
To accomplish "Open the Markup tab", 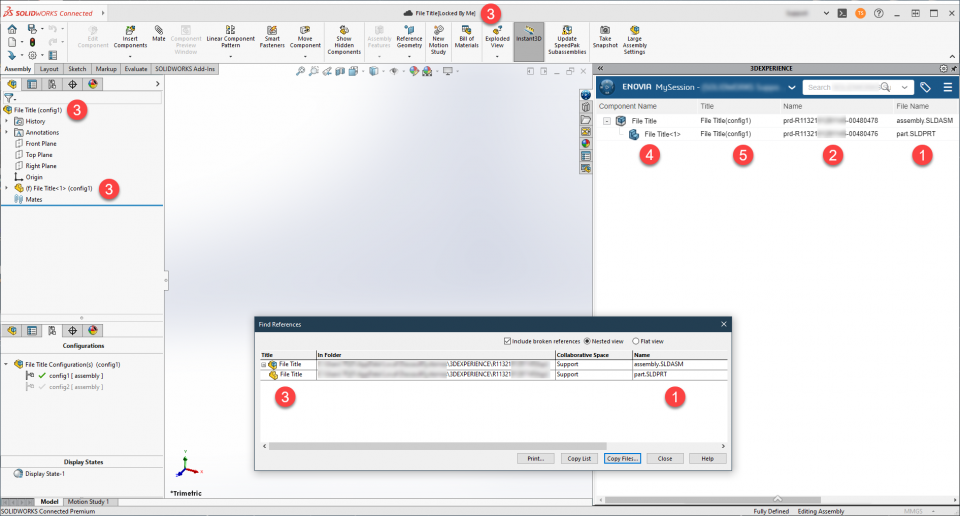I will [106, 69].
